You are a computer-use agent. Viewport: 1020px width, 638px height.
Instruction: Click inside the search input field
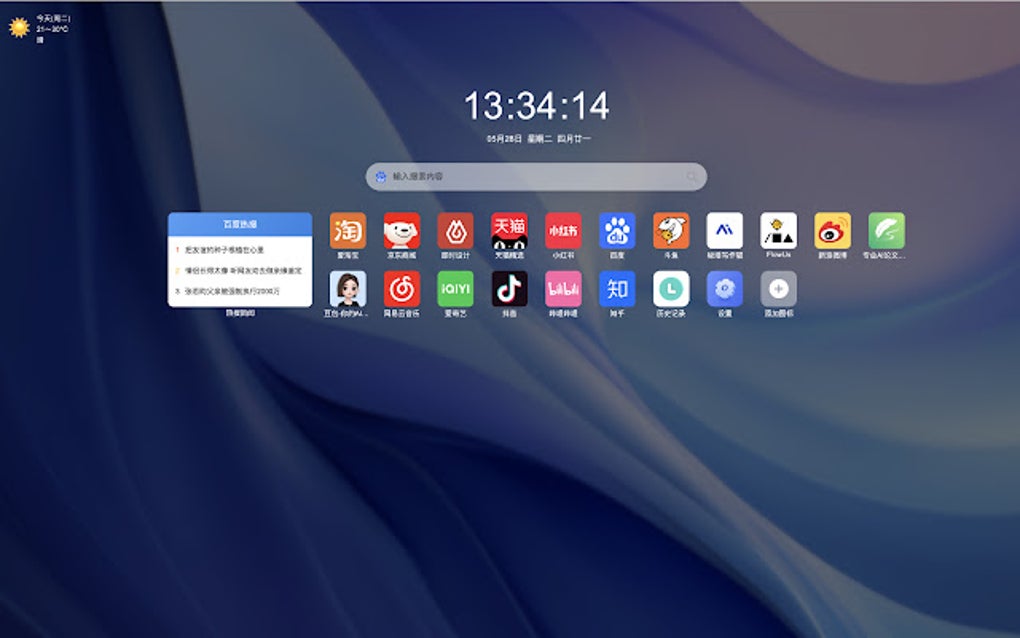pyautogui.click(x=536, y=176)
